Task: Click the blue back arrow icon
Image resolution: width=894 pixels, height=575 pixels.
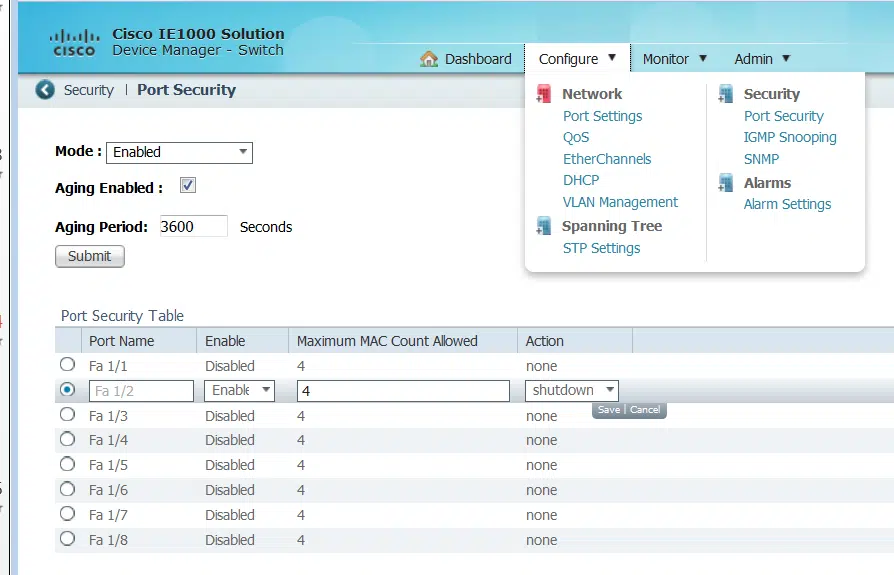Action: 45,89
